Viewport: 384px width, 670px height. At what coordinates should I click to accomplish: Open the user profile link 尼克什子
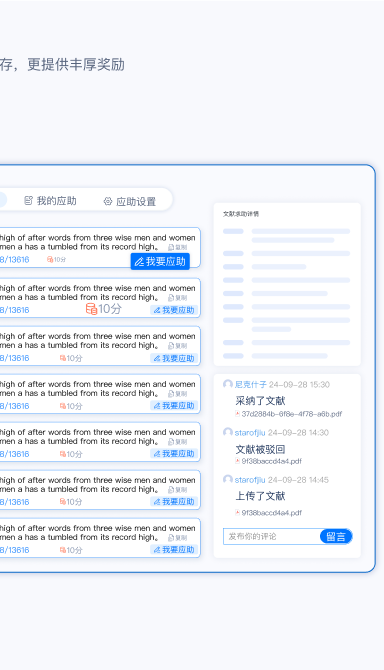tap(251, 385)
